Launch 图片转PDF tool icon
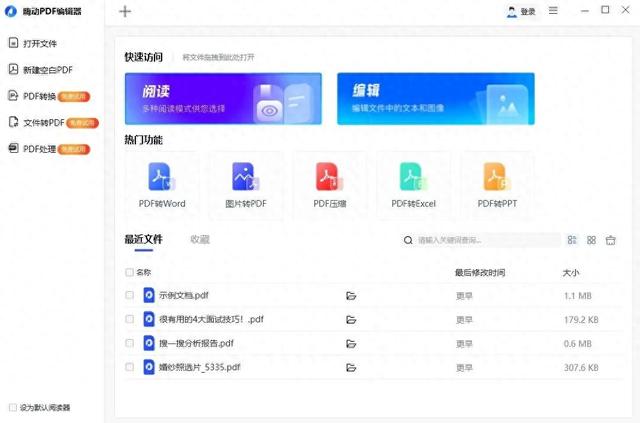The height and width of the screenshot is (423, 640). (246, 177)
